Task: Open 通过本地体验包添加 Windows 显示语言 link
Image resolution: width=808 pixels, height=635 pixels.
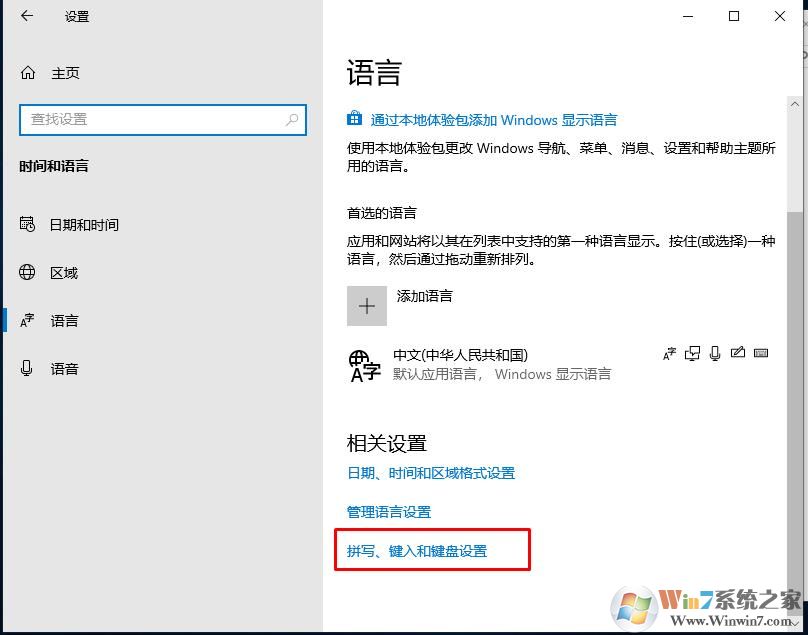Action: (x=494, y=120)
